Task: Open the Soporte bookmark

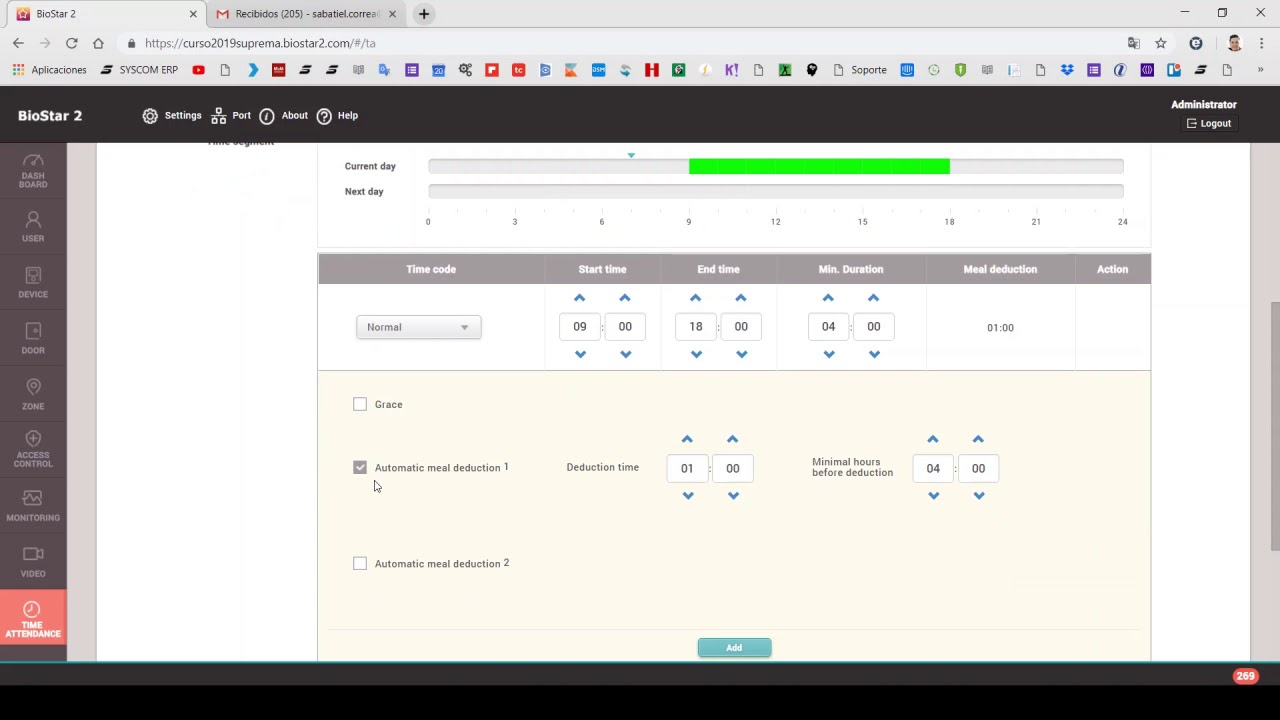Action: pos(860,70)
